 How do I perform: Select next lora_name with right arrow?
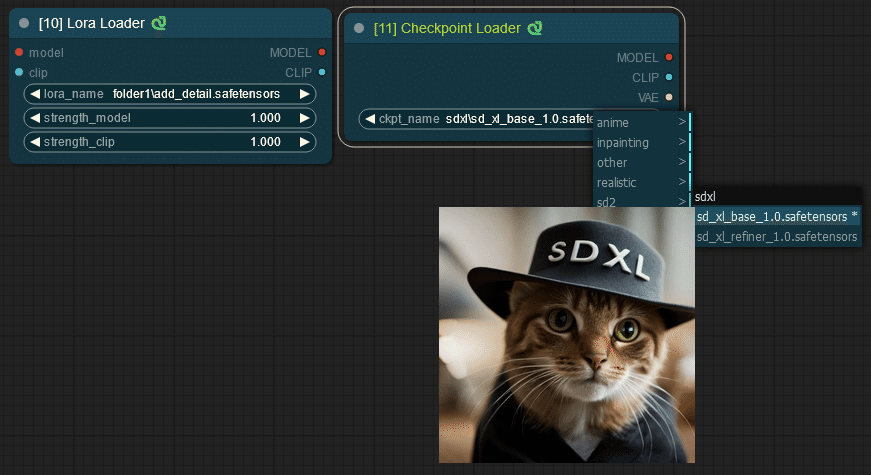(x=304, y=94)
